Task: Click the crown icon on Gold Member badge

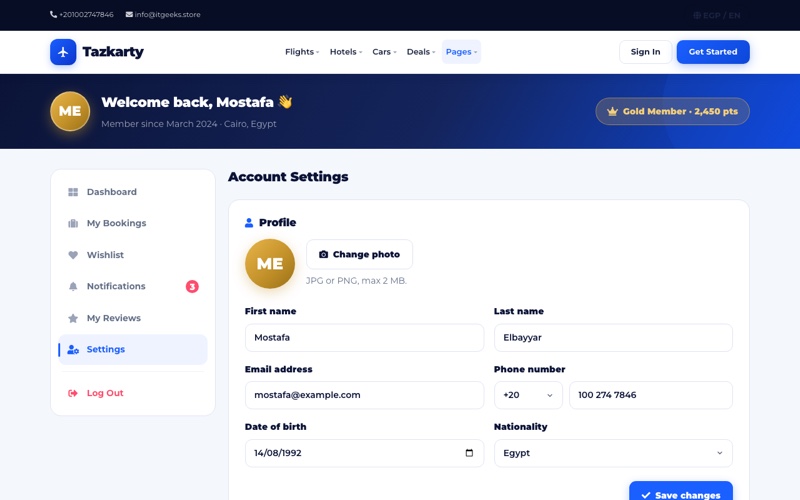Action: click(612, 111)
